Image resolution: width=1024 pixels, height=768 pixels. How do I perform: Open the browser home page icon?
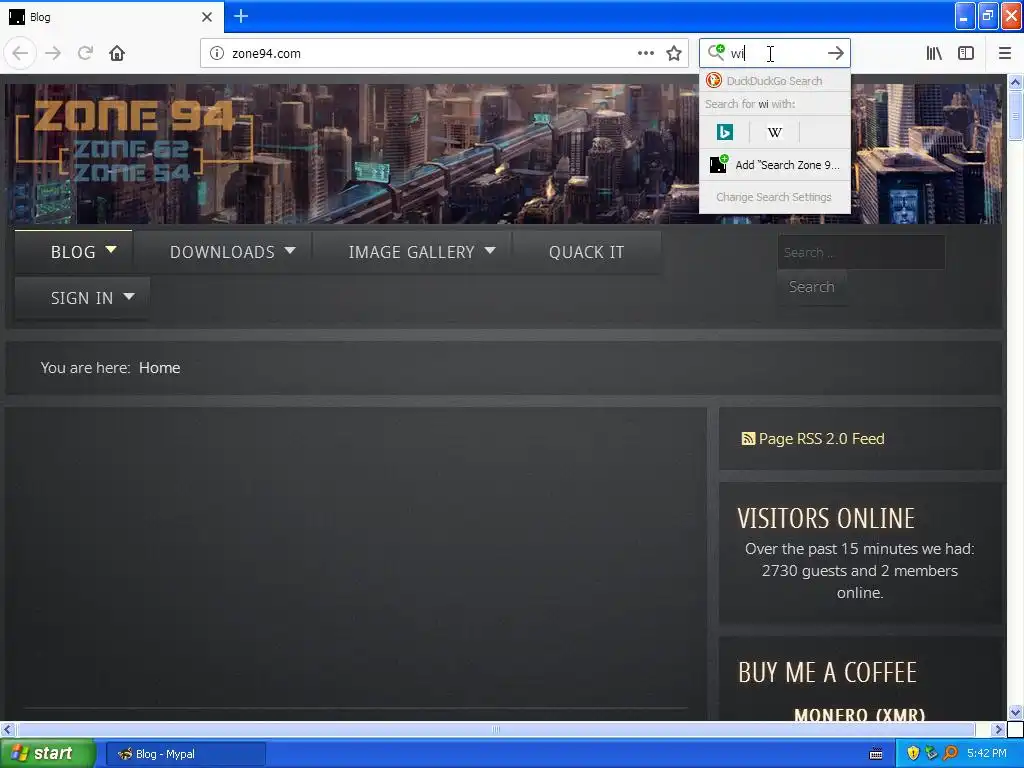117,53
